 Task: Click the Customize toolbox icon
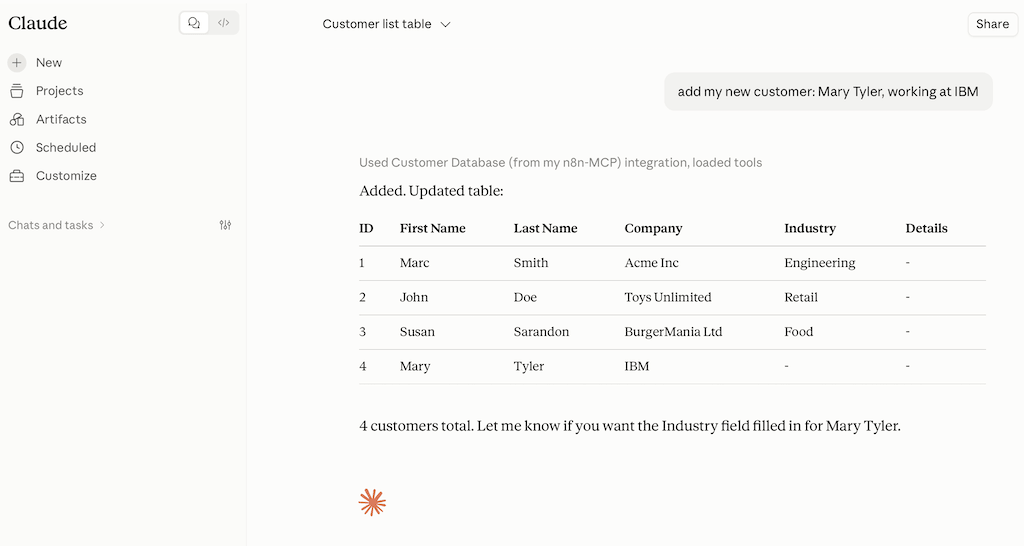17,176
